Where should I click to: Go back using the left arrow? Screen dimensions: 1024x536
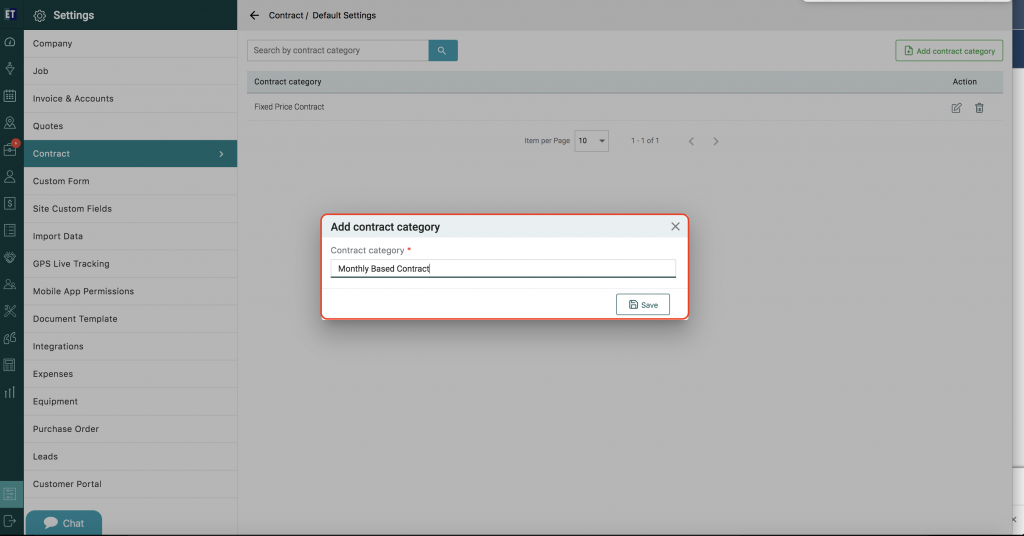tap(254, 15)
